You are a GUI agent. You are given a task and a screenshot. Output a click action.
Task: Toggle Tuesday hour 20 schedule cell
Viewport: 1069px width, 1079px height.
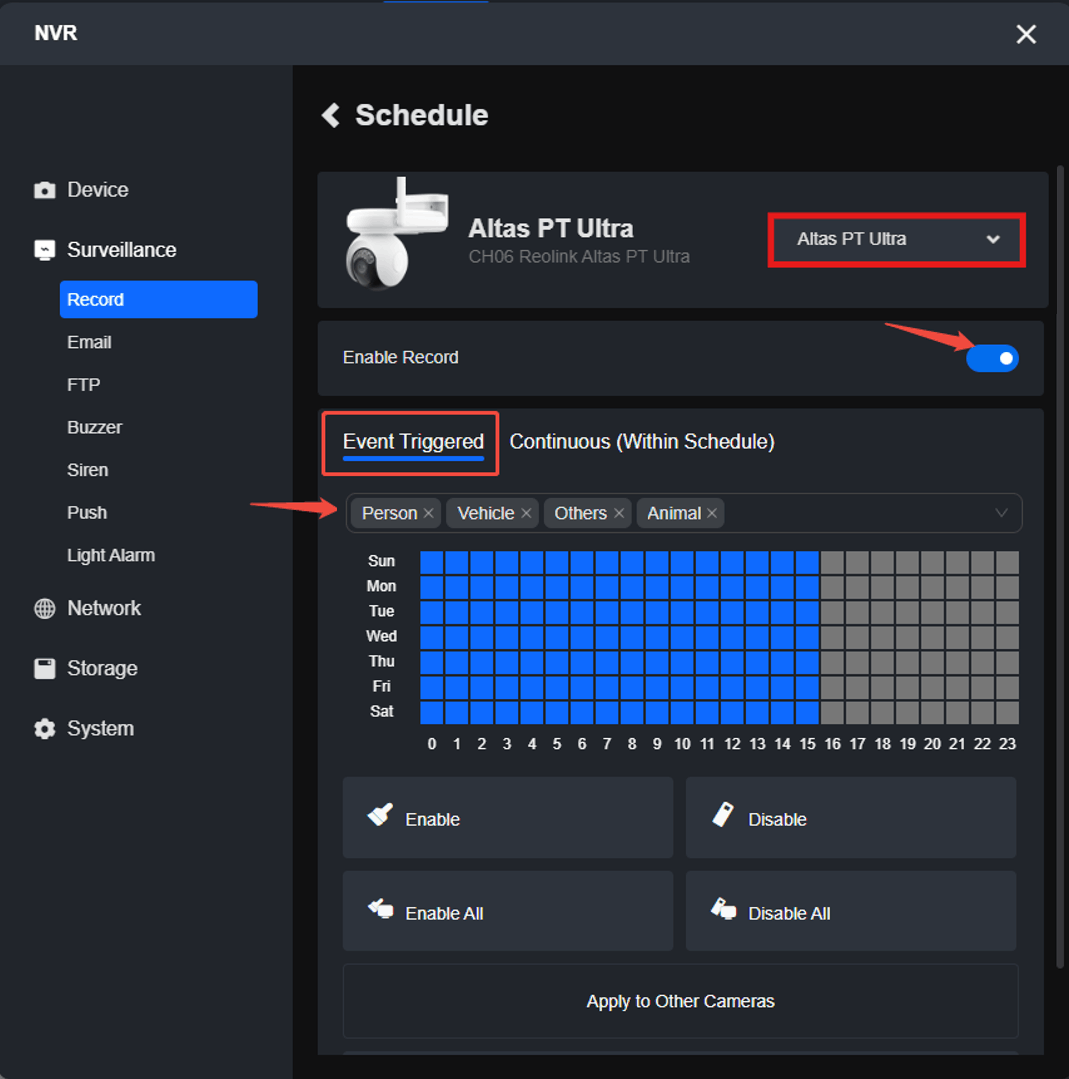pos(933,613)
